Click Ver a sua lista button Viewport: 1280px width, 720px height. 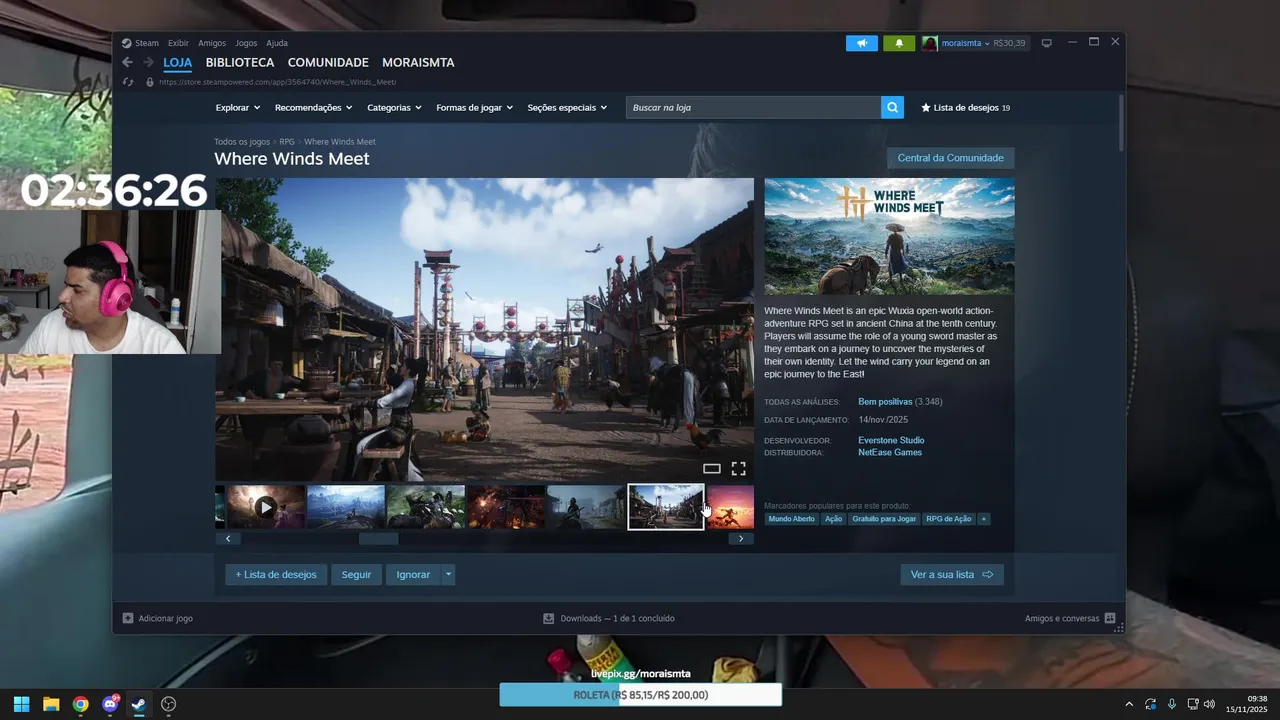952,574
